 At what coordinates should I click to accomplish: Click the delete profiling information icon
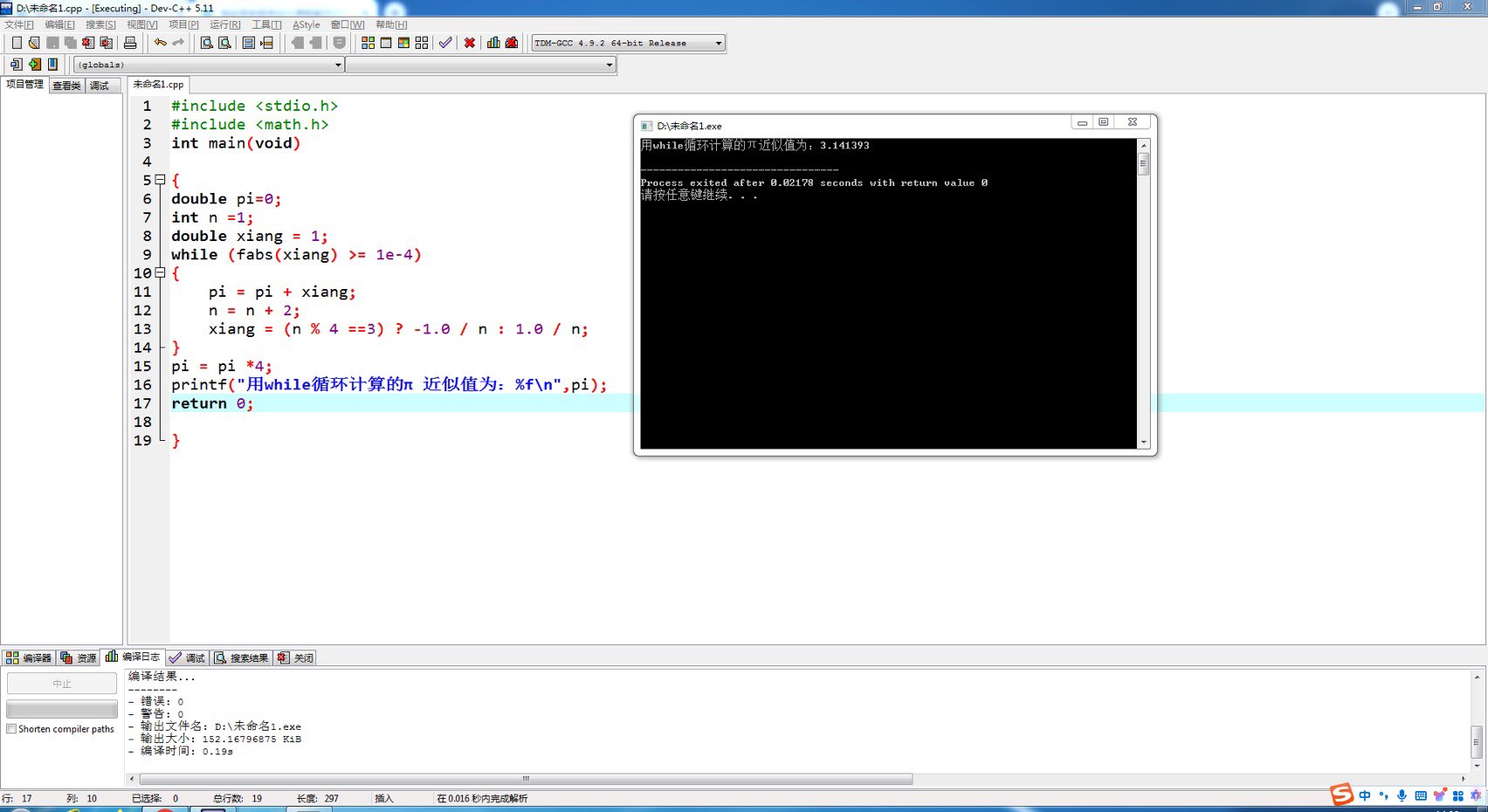[x=512, y=43]
